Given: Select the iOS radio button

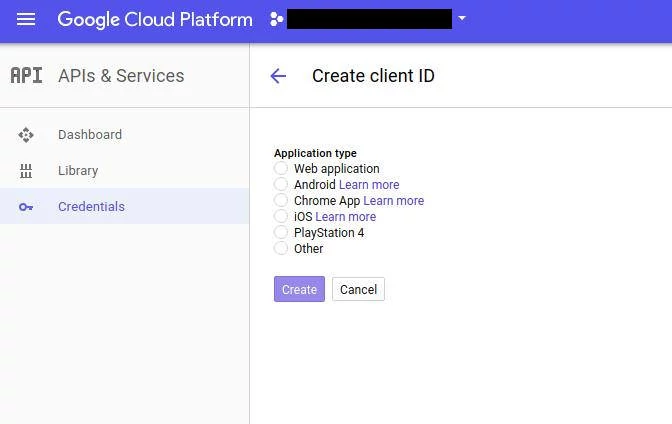Looking at the screenshot, I should (281, 216).
